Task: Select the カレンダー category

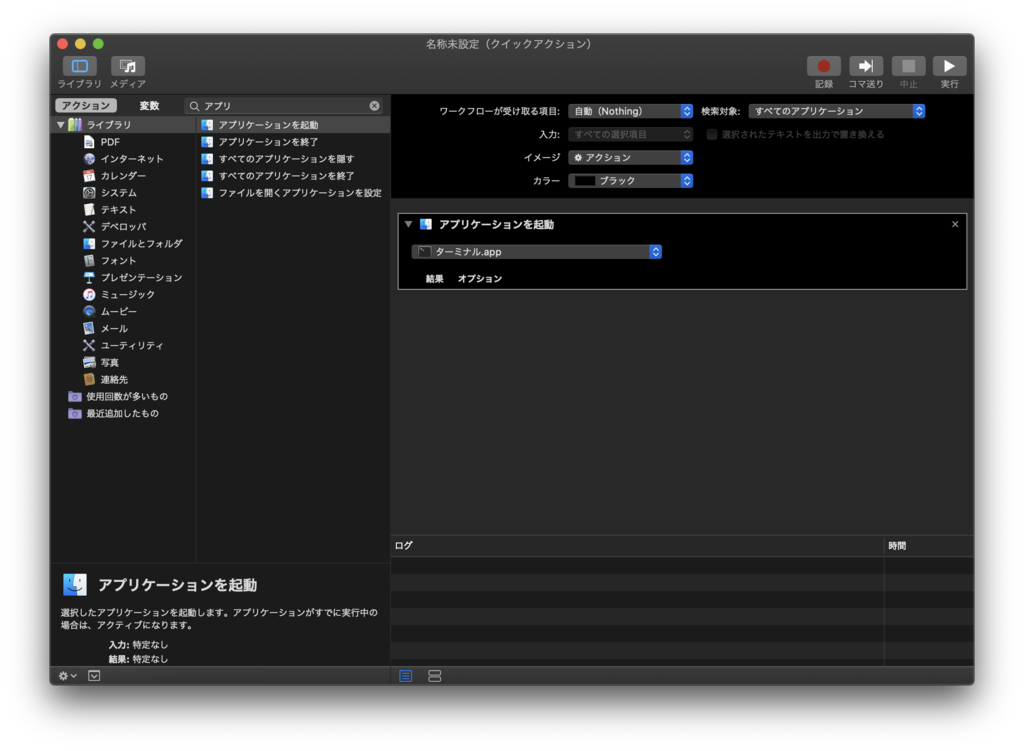Action: coord(115,176)
